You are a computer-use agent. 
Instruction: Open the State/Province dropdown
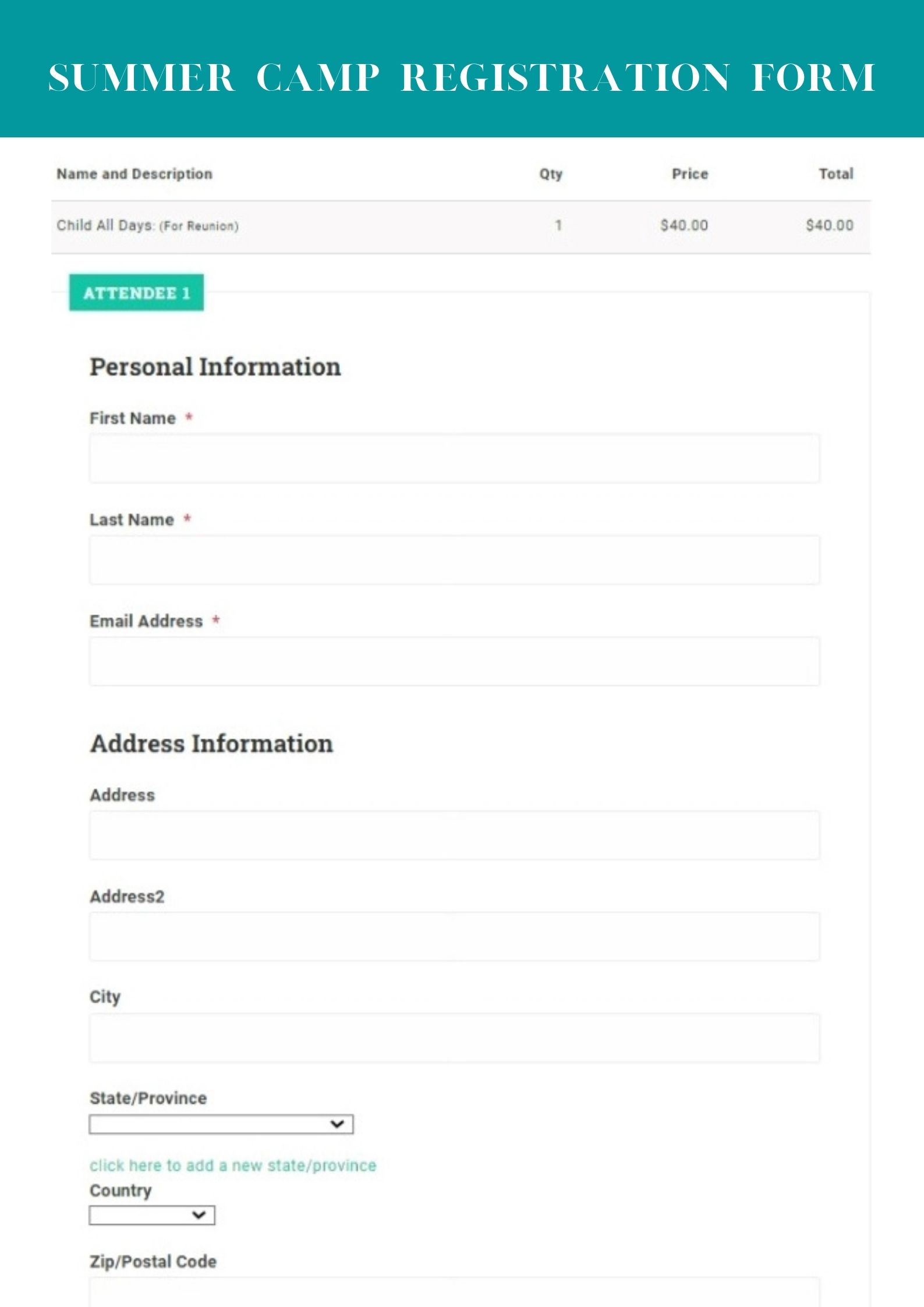[x=210, y=1124]
